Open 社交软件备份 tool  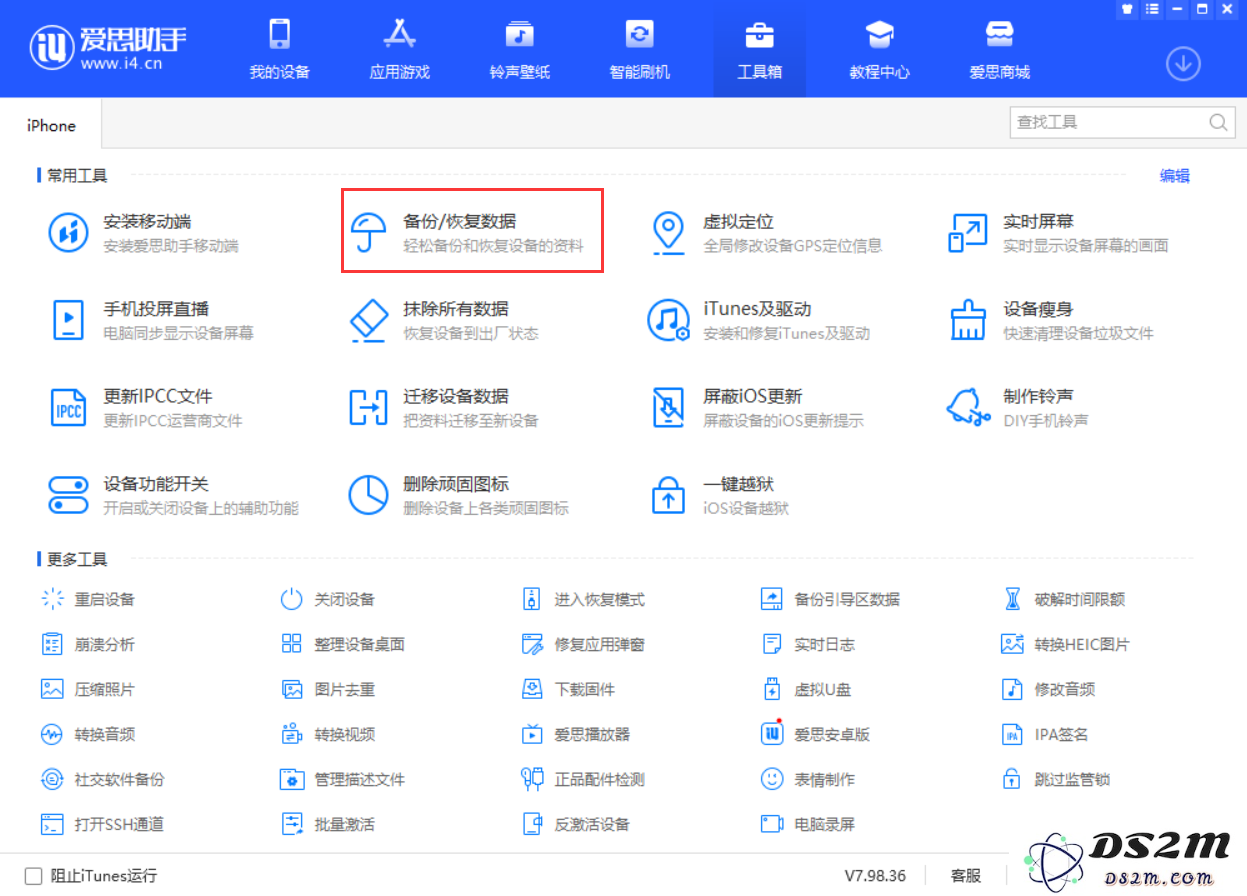(104, 780)
